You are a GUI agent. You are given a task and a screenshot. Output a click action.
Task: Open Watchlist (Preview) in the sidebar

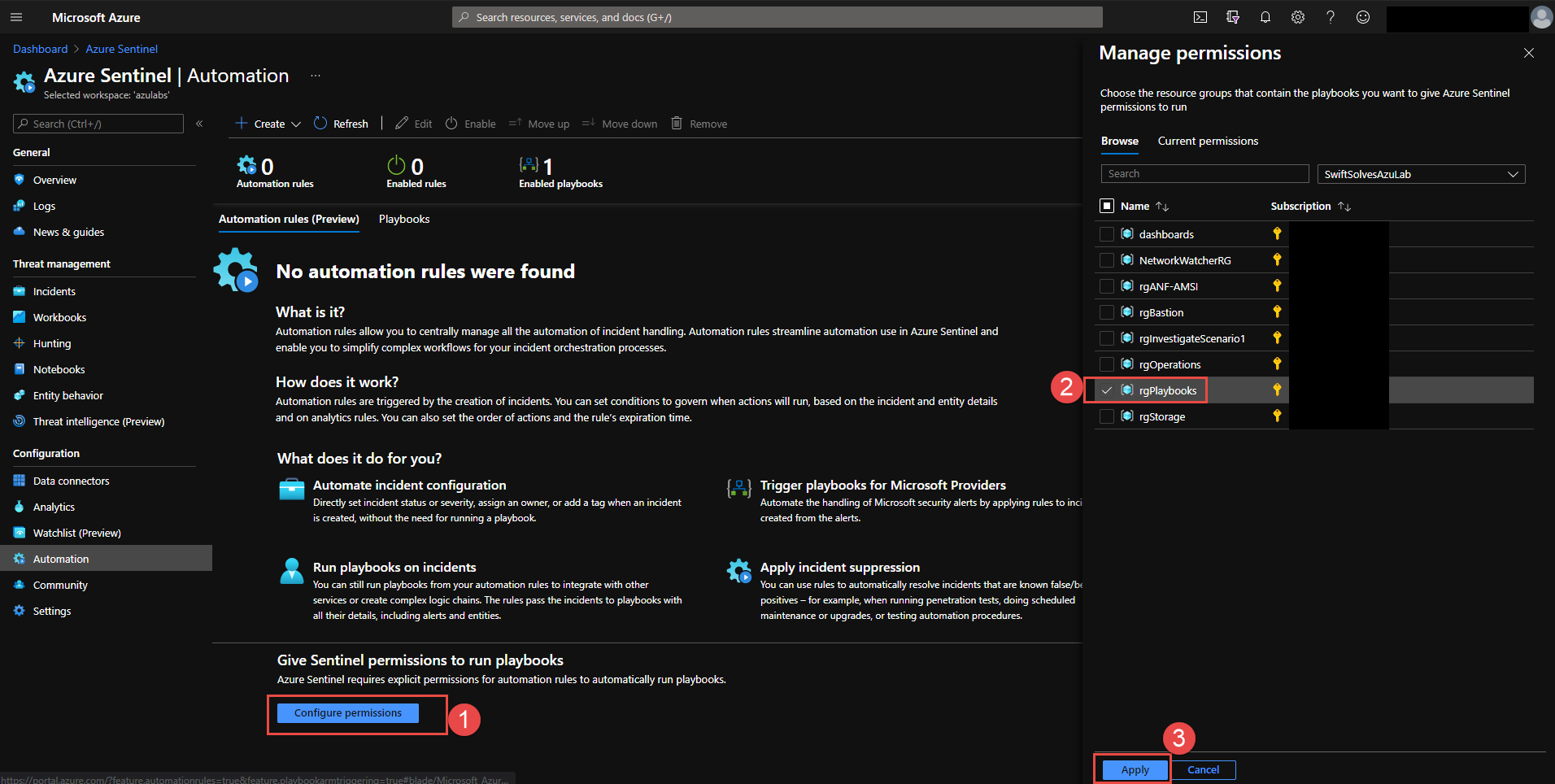pyautogui.click(x=76, y=534)
